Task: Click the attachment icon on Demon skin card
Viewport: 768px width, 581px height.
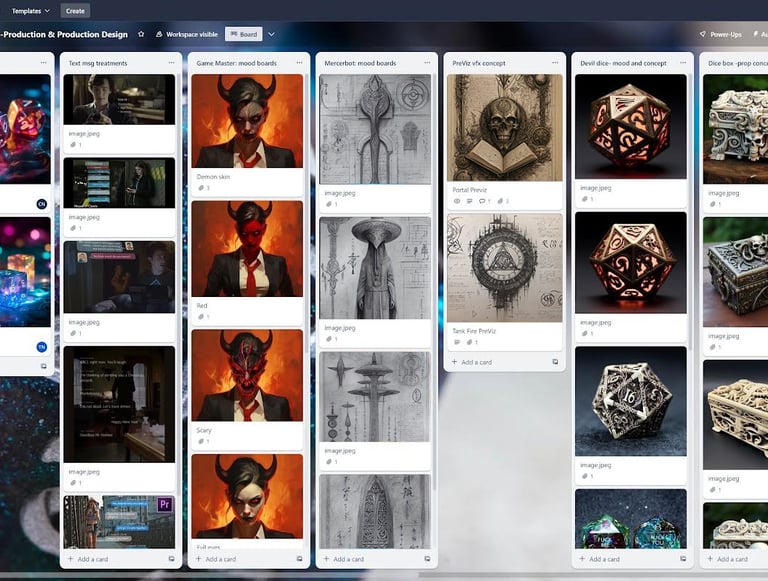Action: [203, 188]
